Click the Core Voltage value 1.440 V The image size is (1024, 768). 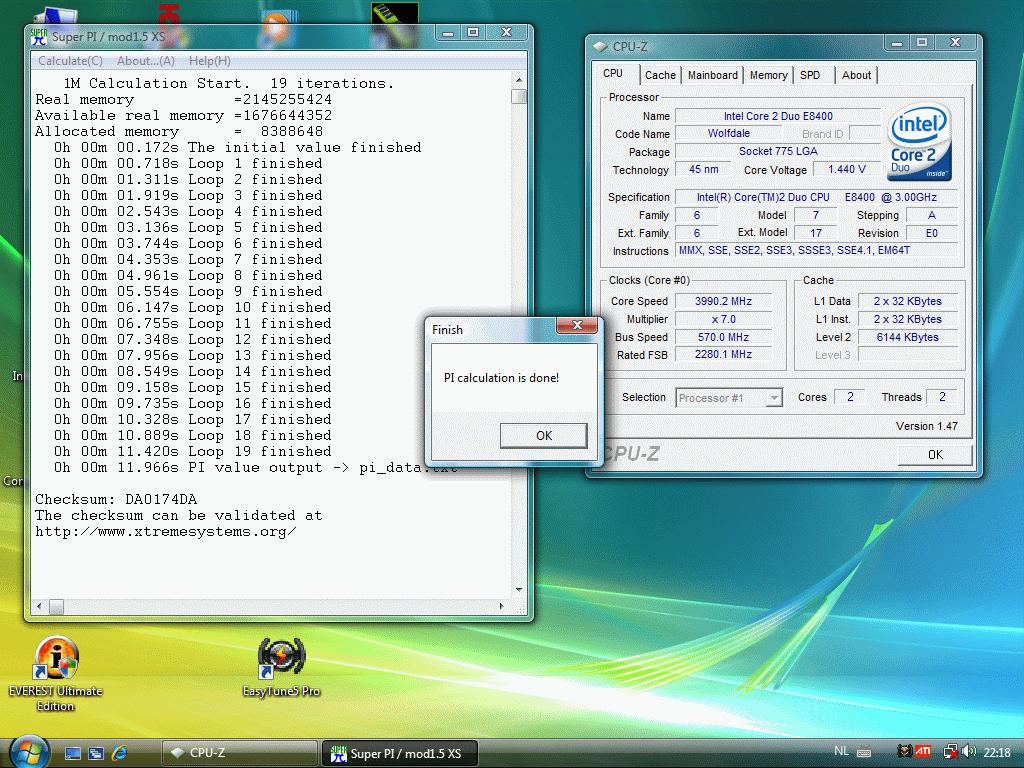[x=847, y=169]
